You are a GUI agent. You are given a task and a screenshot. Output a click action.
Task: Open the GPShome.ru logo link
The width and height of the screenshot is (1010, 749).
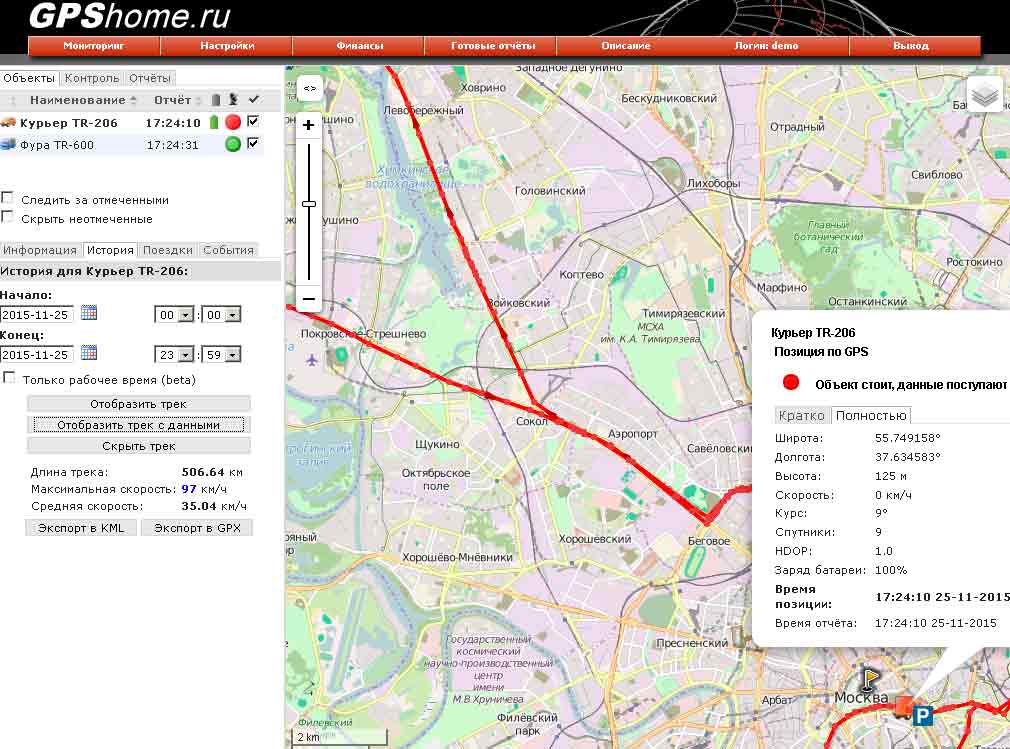pos(129,16)
